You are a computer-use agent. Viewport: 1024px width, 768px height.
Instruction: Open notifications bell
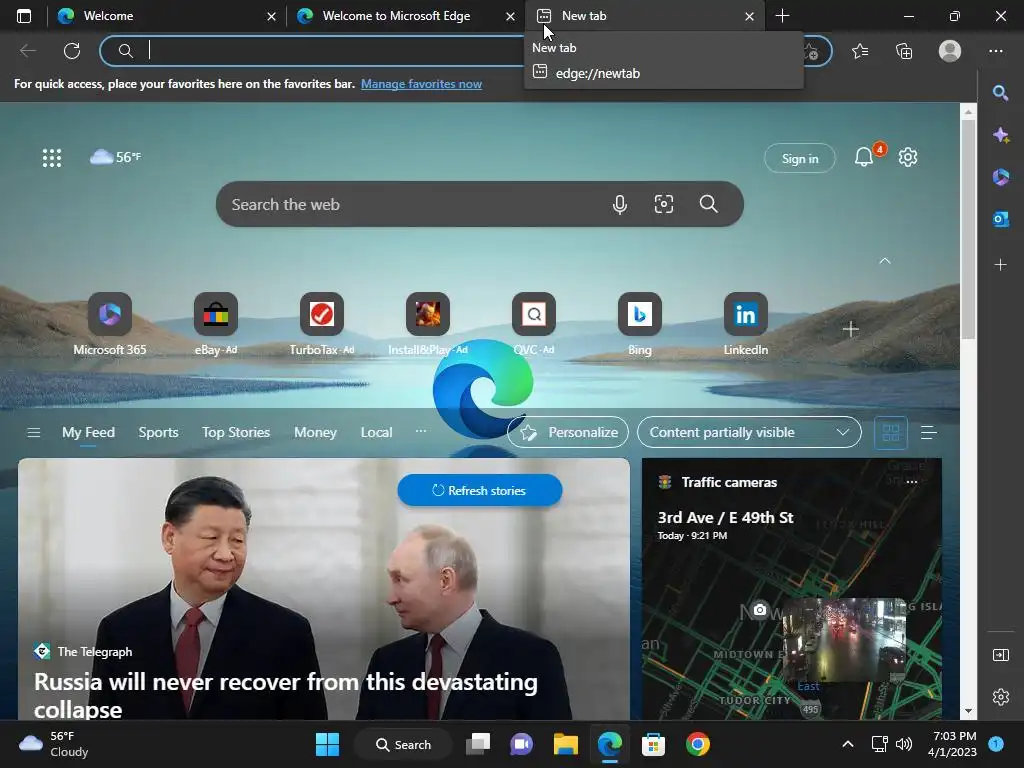pos(864,157)
